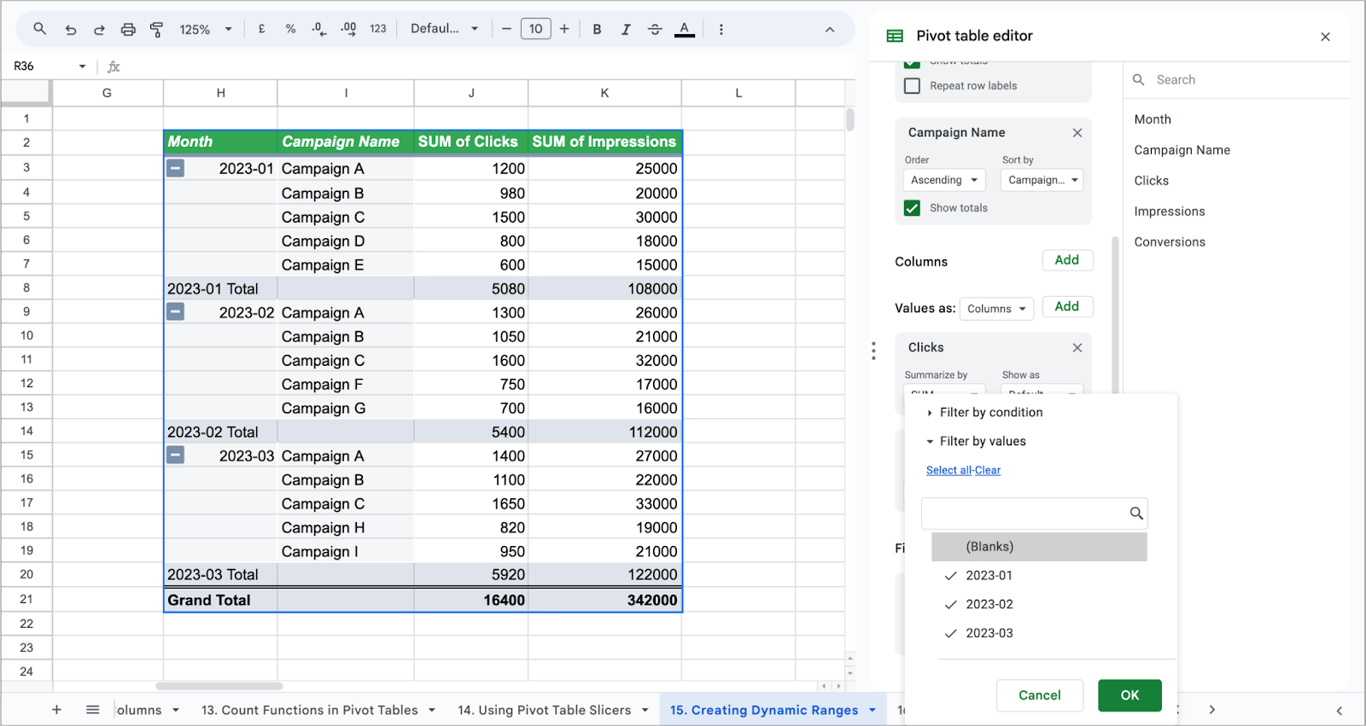This screenshot has width=1366, height=726.
Task: Expand Filter by condition section
Action: coord(985,412)
